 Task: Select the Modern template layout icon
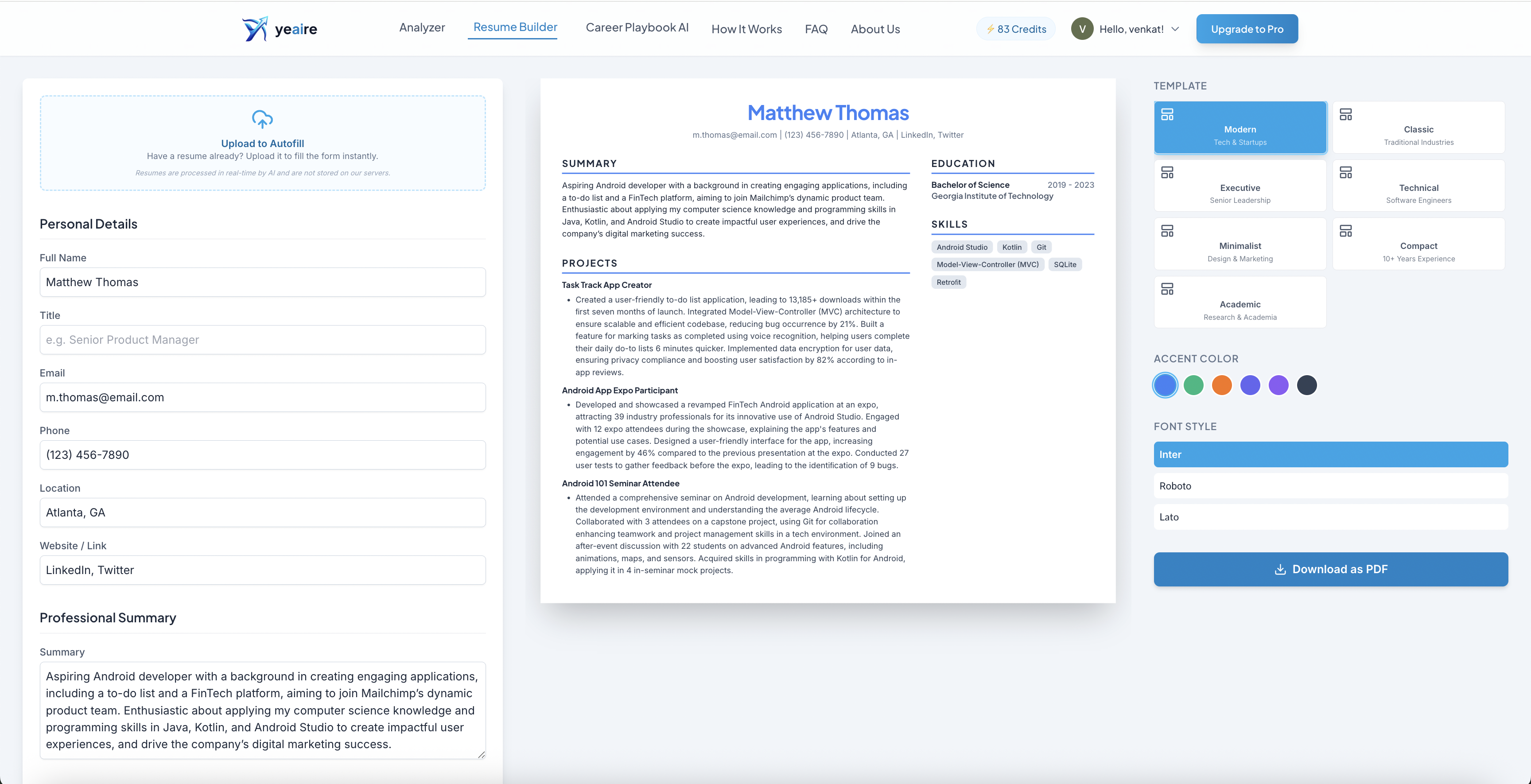point(1167,115)
